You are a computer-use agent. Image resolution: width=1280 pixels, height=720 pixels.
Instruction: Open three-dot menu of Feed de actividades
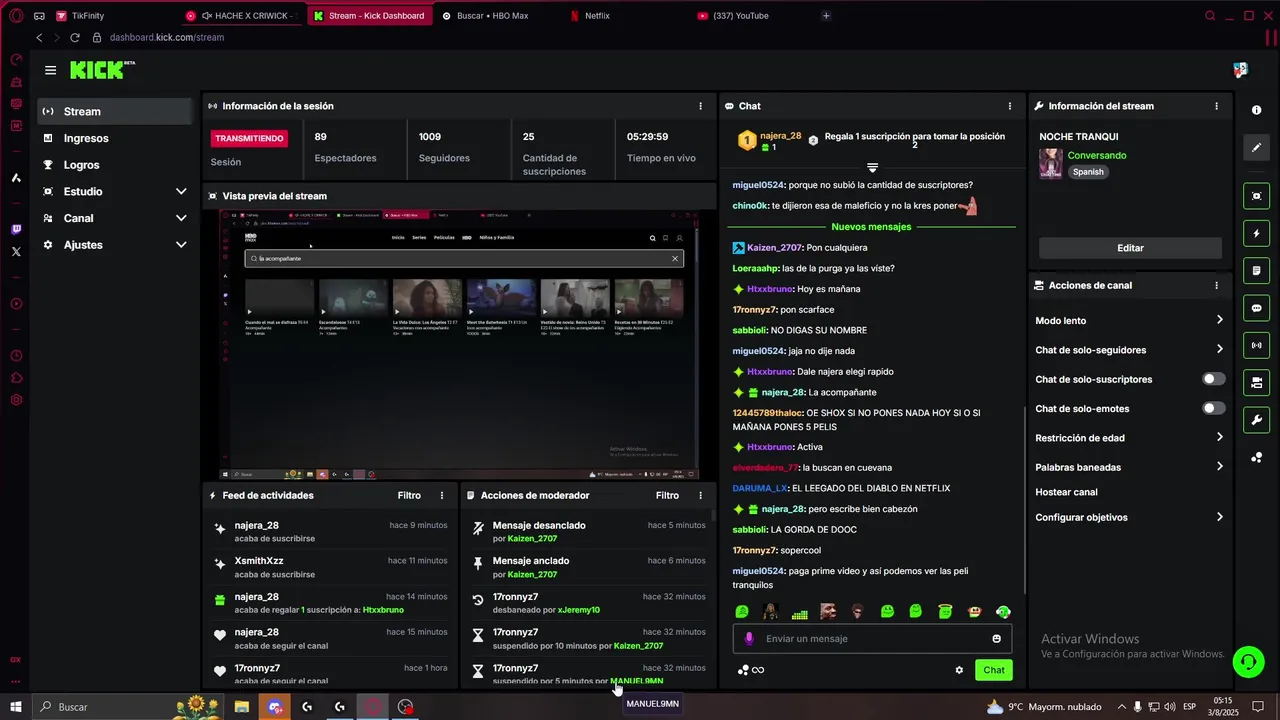click(442, 495)
